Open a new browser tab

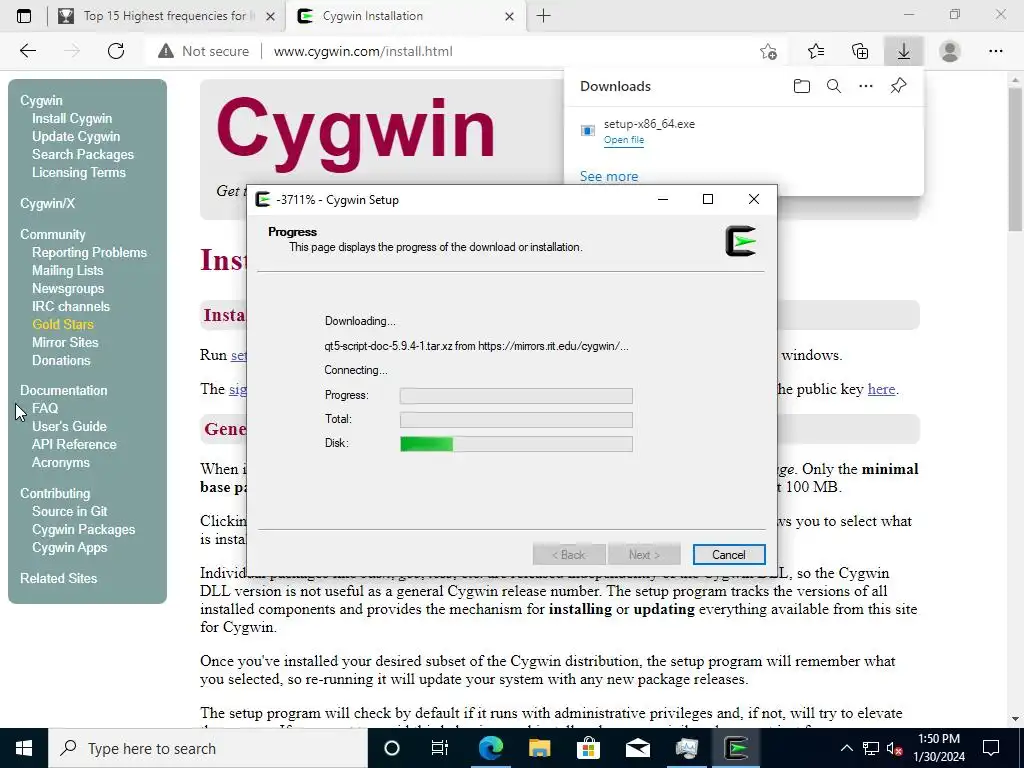point(543,16)
